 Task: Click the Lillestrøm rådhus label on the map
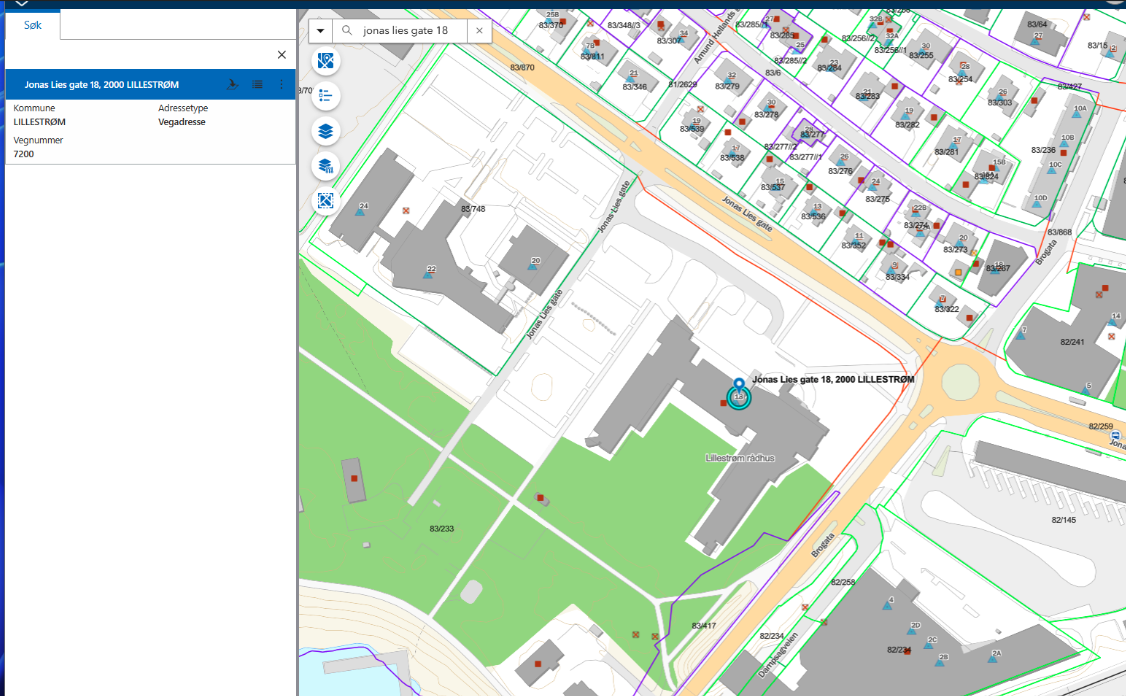tap(740, 458)
